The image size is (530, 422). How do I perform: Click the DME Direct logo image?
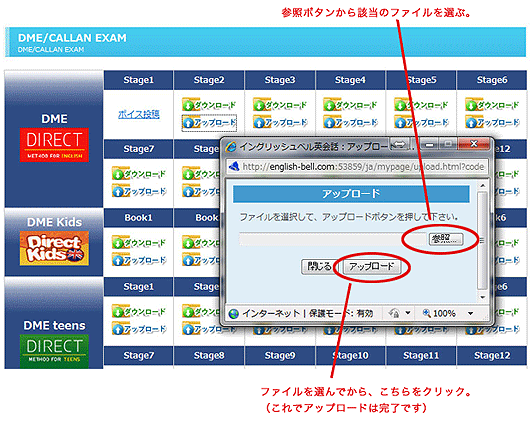point(54,145)
